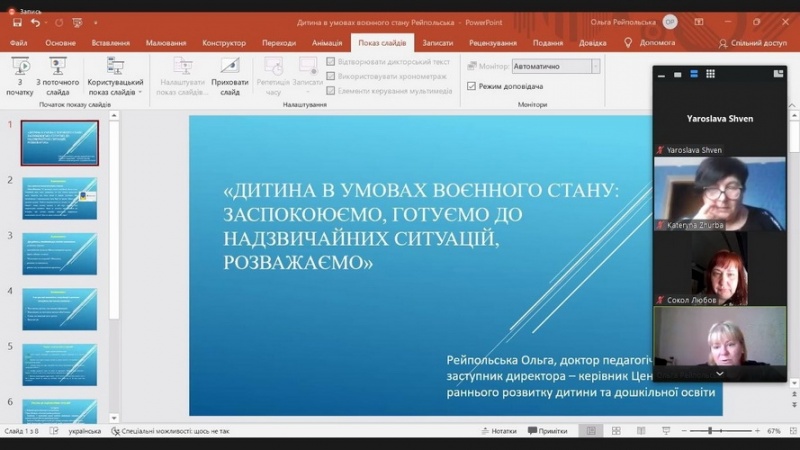This screenshot has width=800, height=450.
Task: Toggle the Play Narrations checkbox
Action: click(331, 62)
